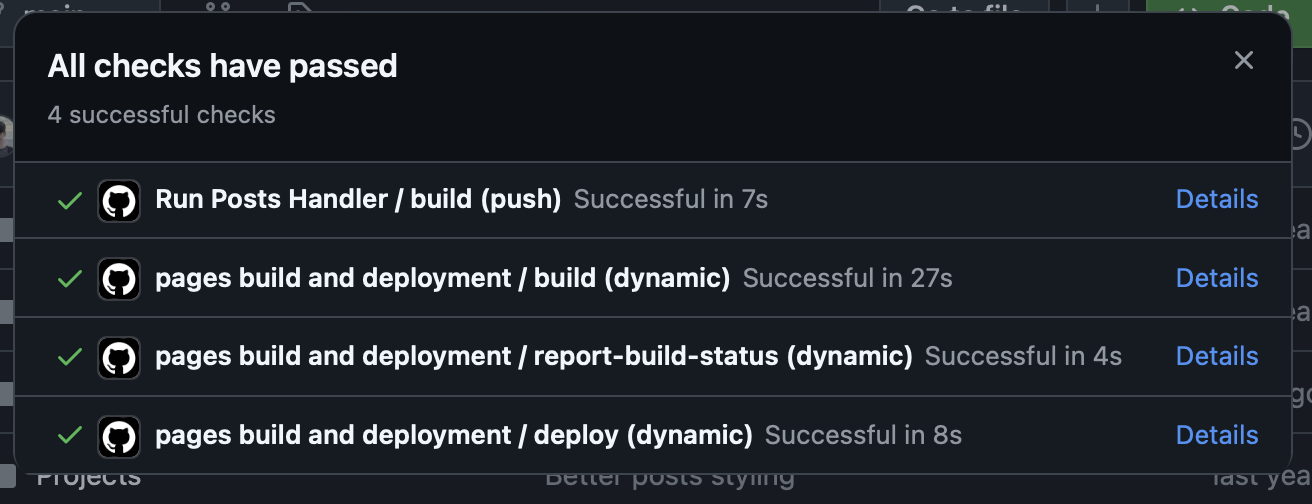Click GitHub logo next to pages build (dynamic)

[118, 278]
